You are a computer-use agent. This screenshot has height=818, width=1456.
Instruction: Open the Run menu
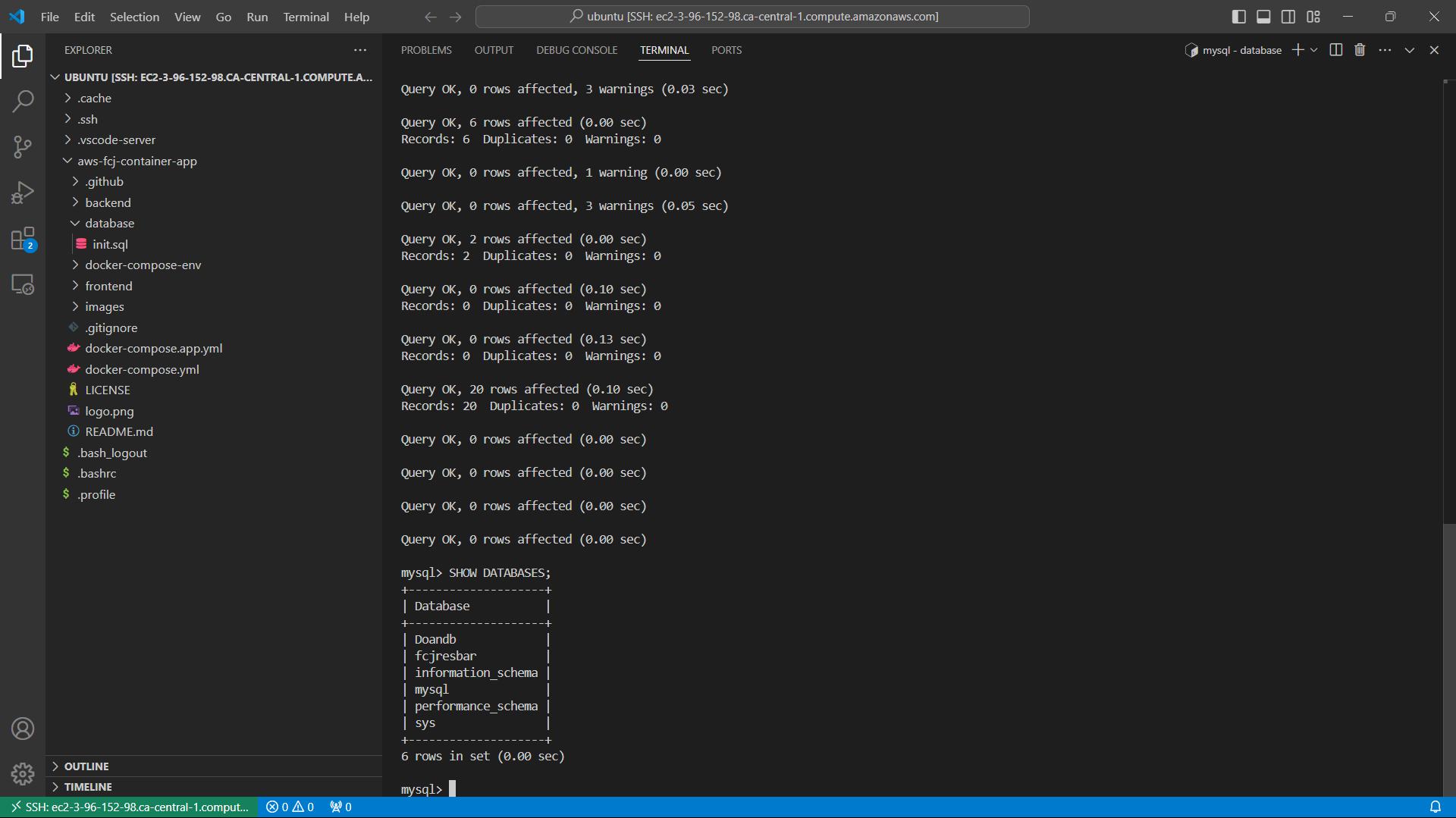point(257,17)
